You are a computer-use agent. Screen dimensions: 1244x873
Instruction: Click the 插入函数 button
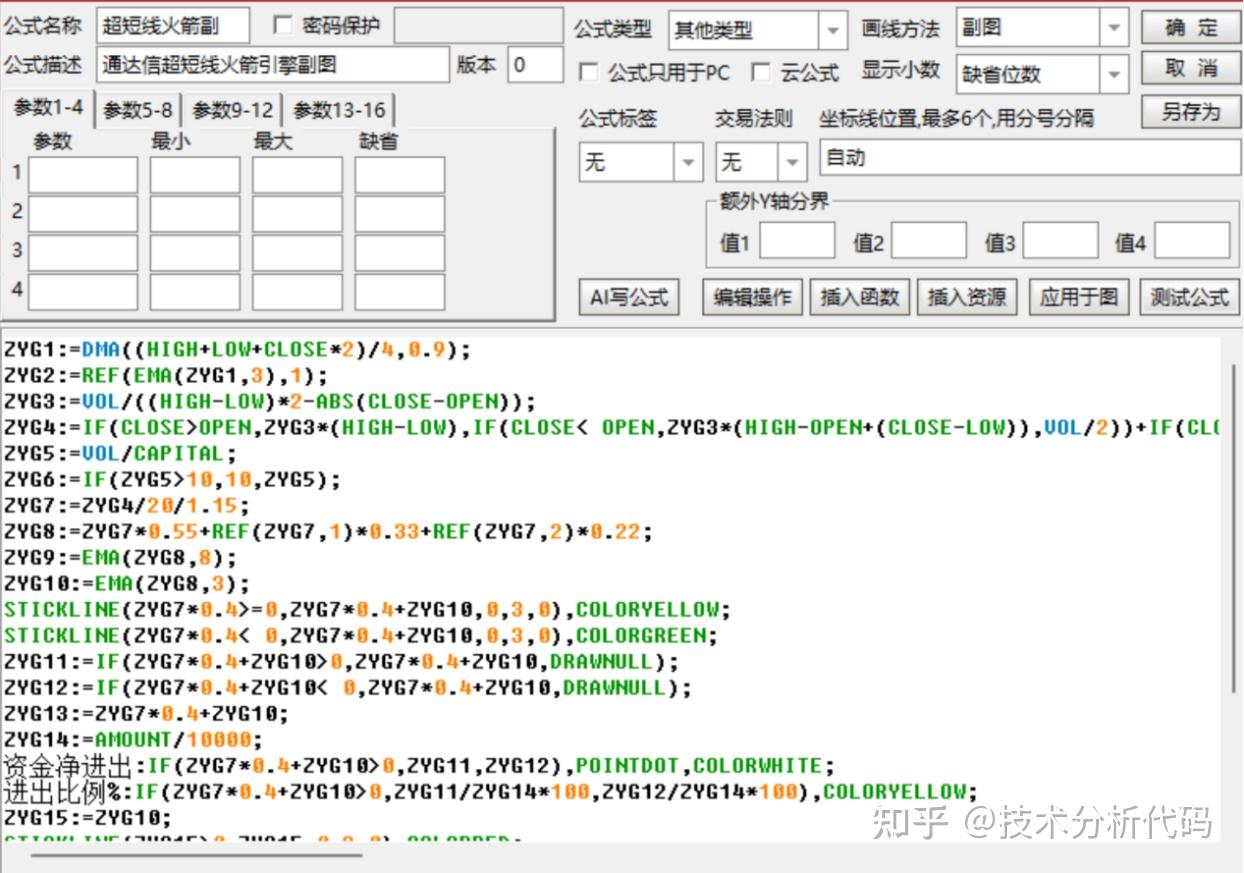860,297
